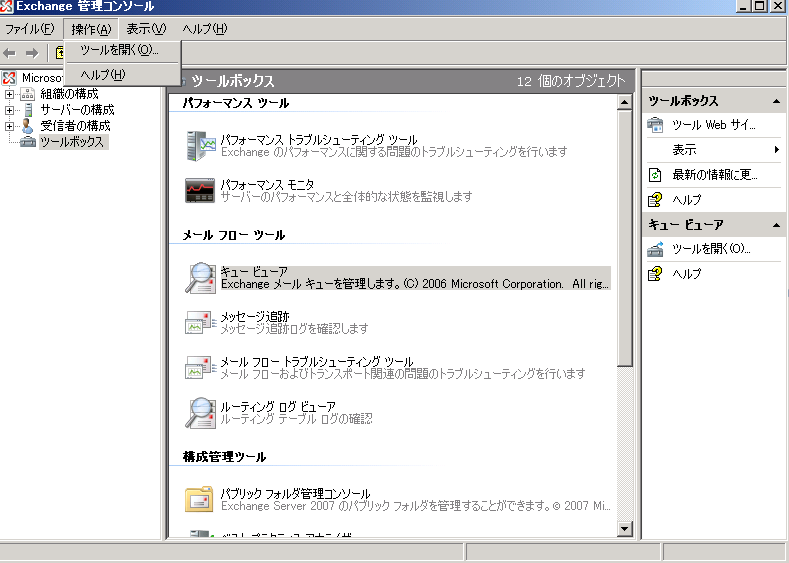Click ヘルプ text under ツールボックス actions
This screenshot has height=563, width=789.
687,200
